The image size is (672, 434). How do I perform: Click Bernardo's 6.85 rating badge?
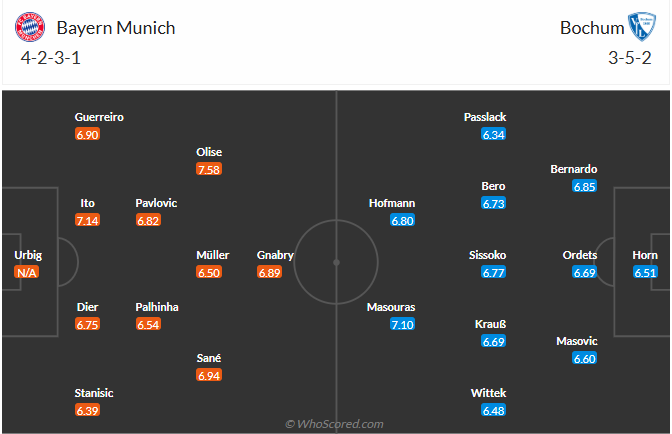tap(585, 186)
